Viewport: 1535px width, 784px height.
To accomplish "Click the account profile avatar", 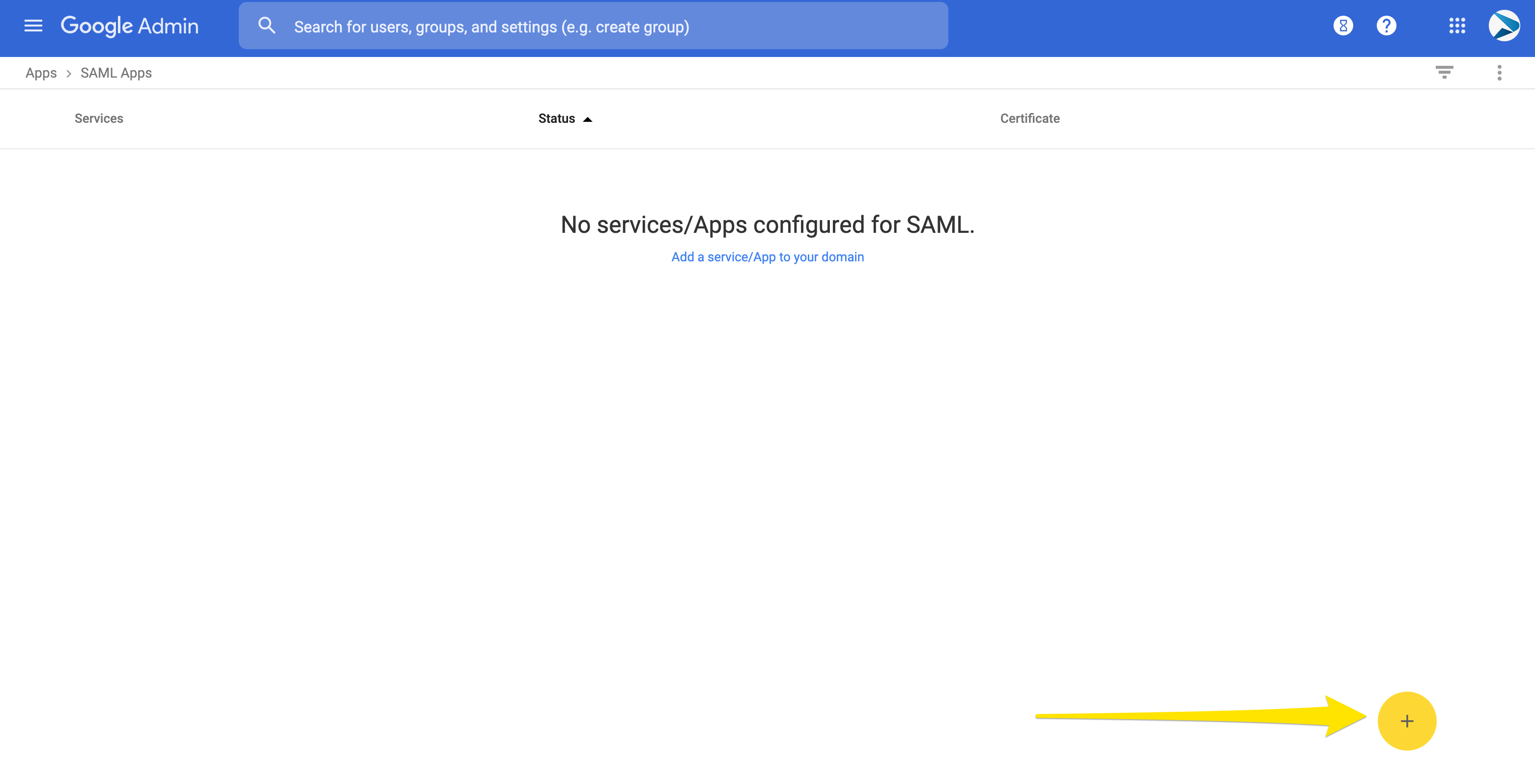I will 1504,26.
